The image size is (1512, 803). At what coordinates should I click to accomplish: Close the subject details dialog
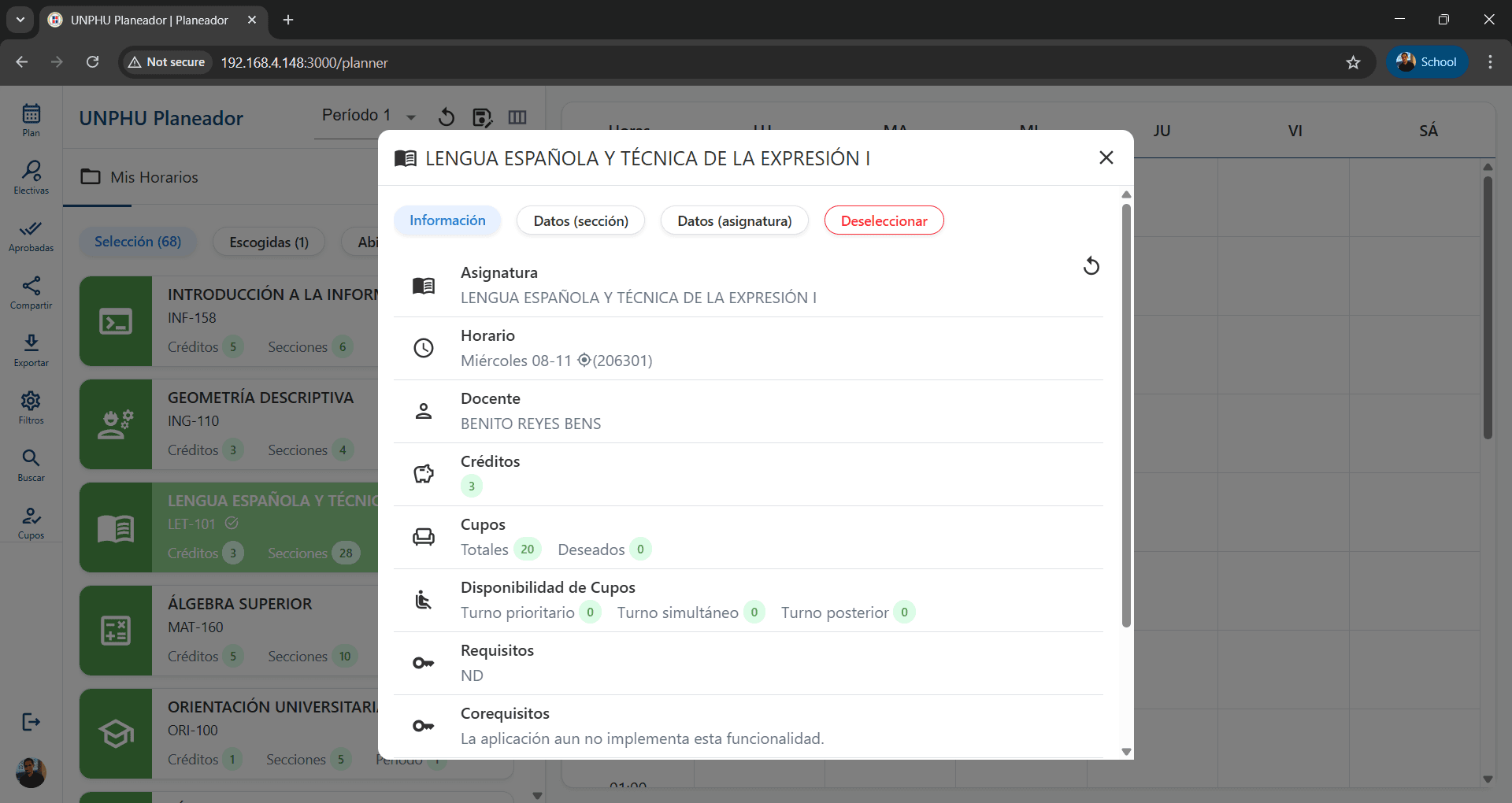pos(1106,157)
